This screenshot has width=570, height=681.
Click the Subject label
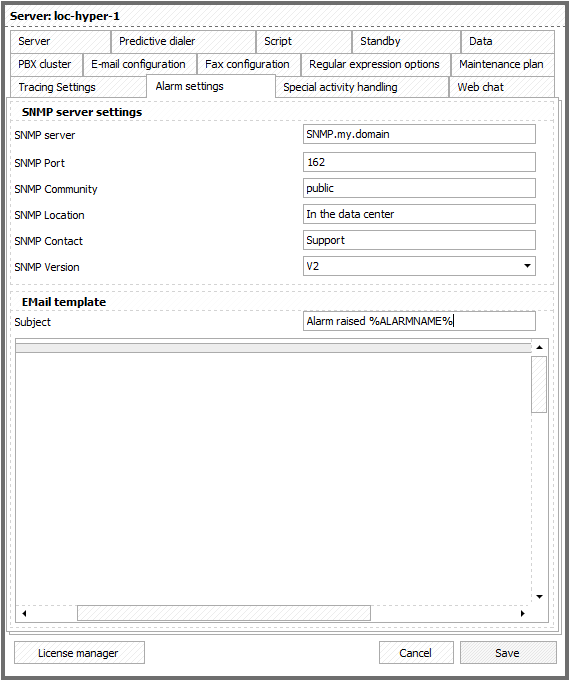click(33, 322)
